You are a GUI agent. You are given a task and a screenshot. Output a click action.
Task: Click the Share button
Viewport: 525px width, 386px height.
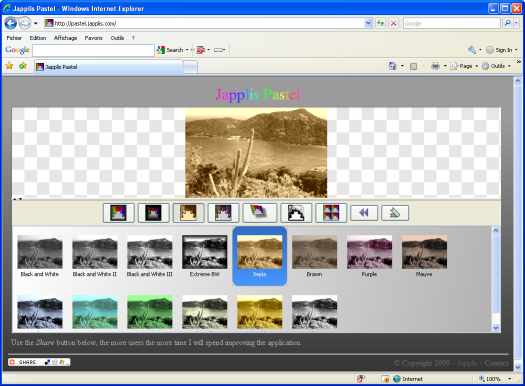pos(39,362)
